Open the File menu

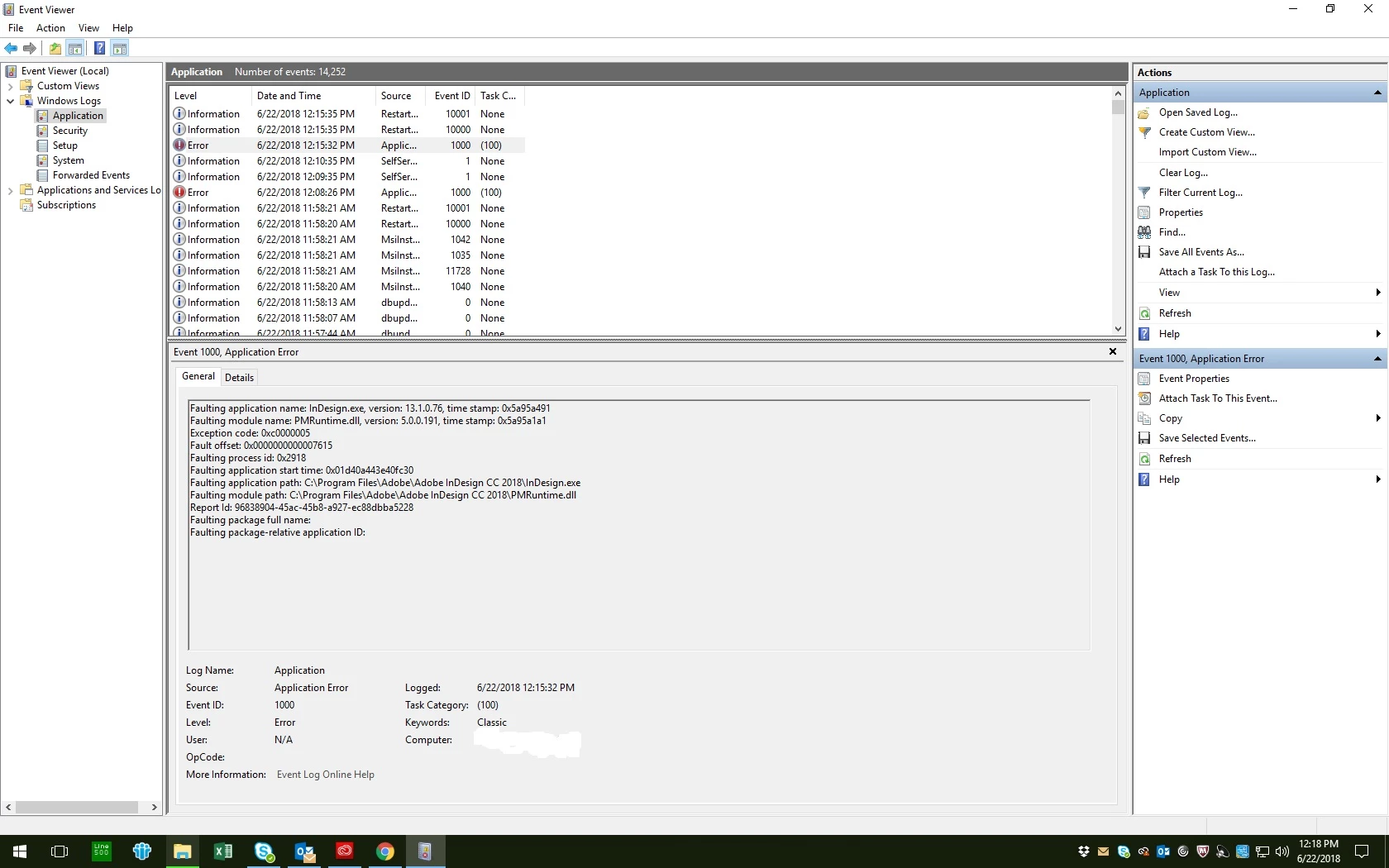click(x=16, y=28)
